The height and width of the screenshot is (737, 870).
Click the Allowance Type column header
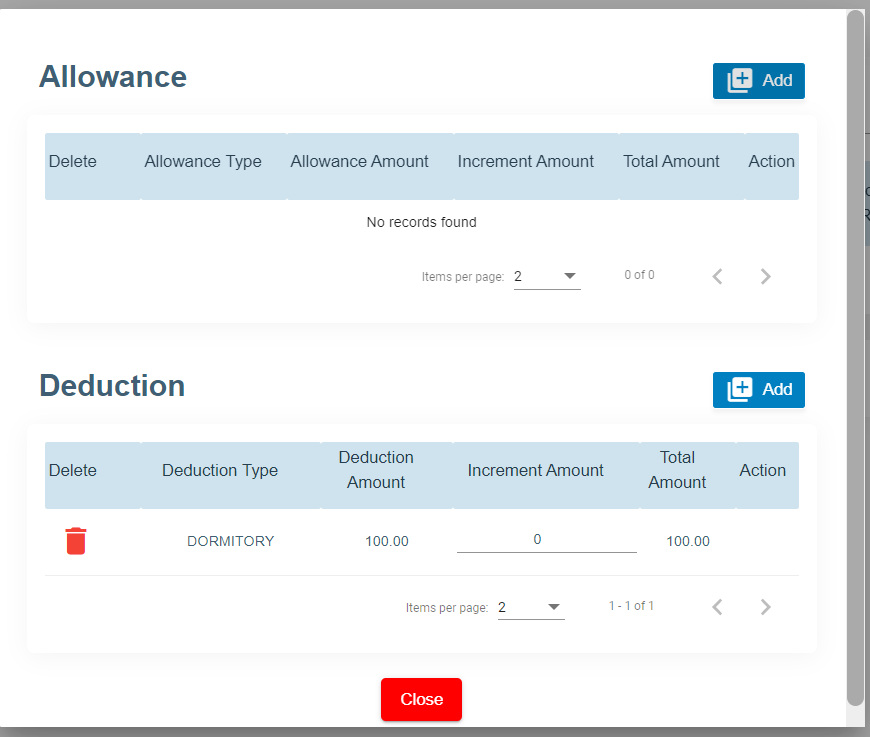(203, 162)
